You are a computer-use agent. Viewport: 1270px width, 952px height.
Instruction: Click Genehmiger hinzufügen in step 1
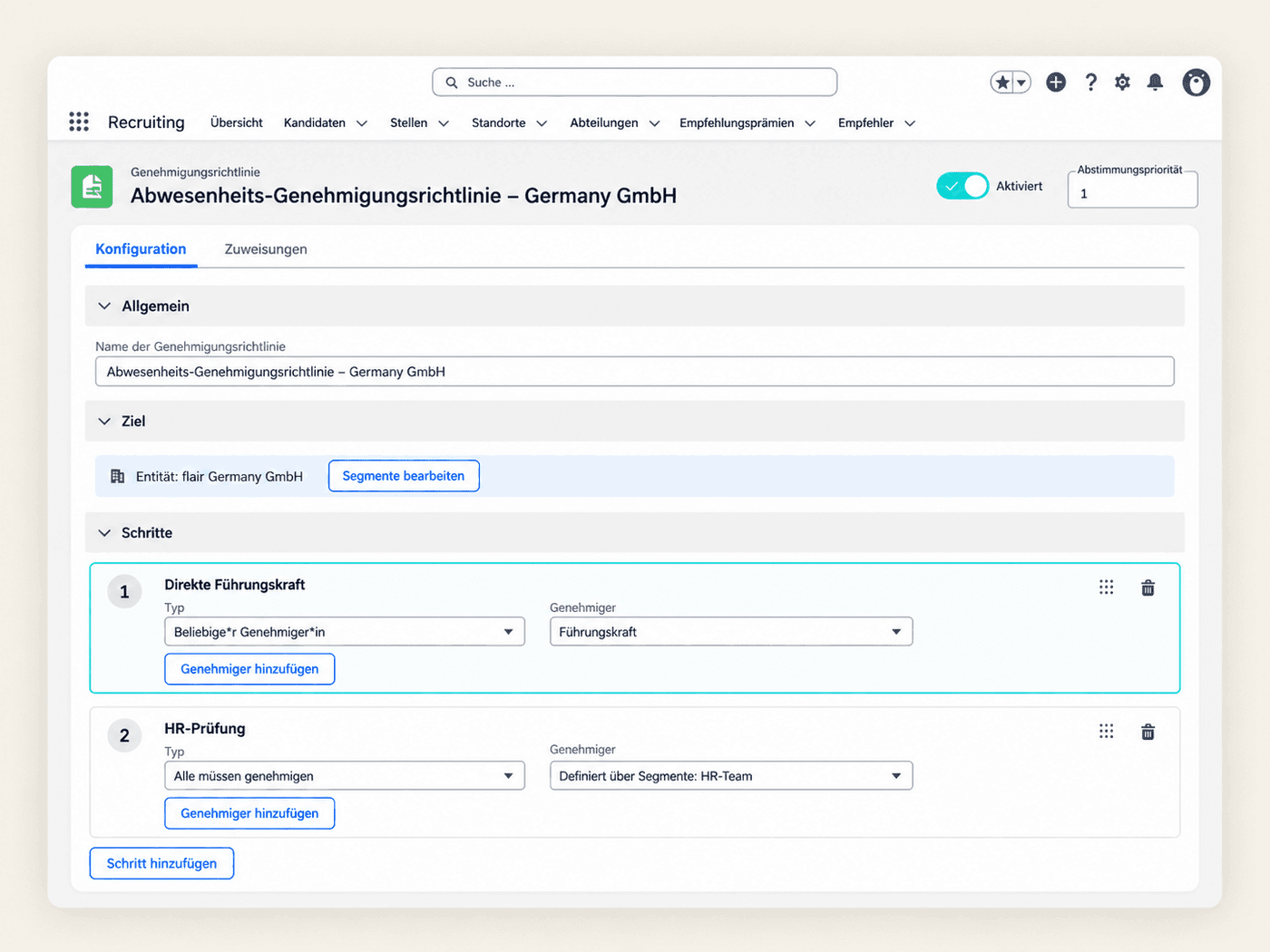pyautogui.click(x=249, y=669)
